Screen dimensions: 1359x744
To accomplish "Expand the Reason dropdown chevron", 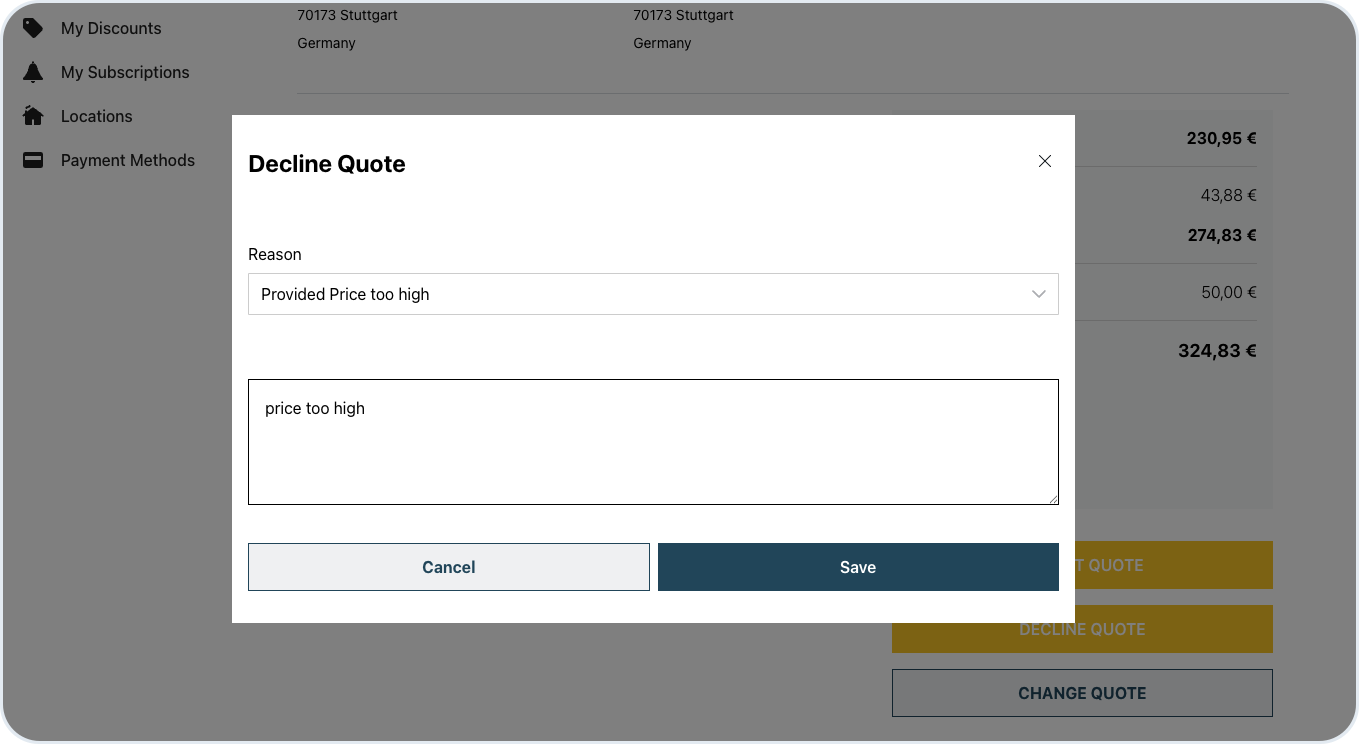I will click(1038, 294).
